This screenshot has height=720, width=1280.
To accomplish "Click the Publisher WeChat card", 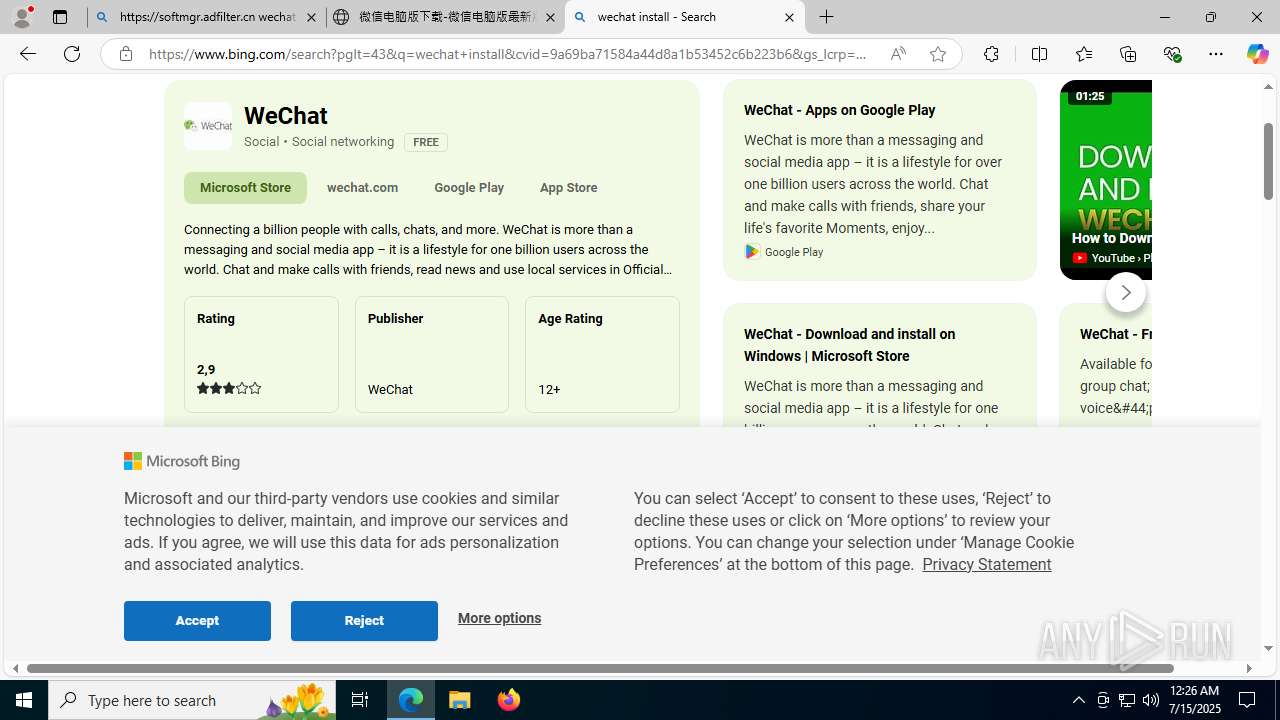I will tap(432, 354).
